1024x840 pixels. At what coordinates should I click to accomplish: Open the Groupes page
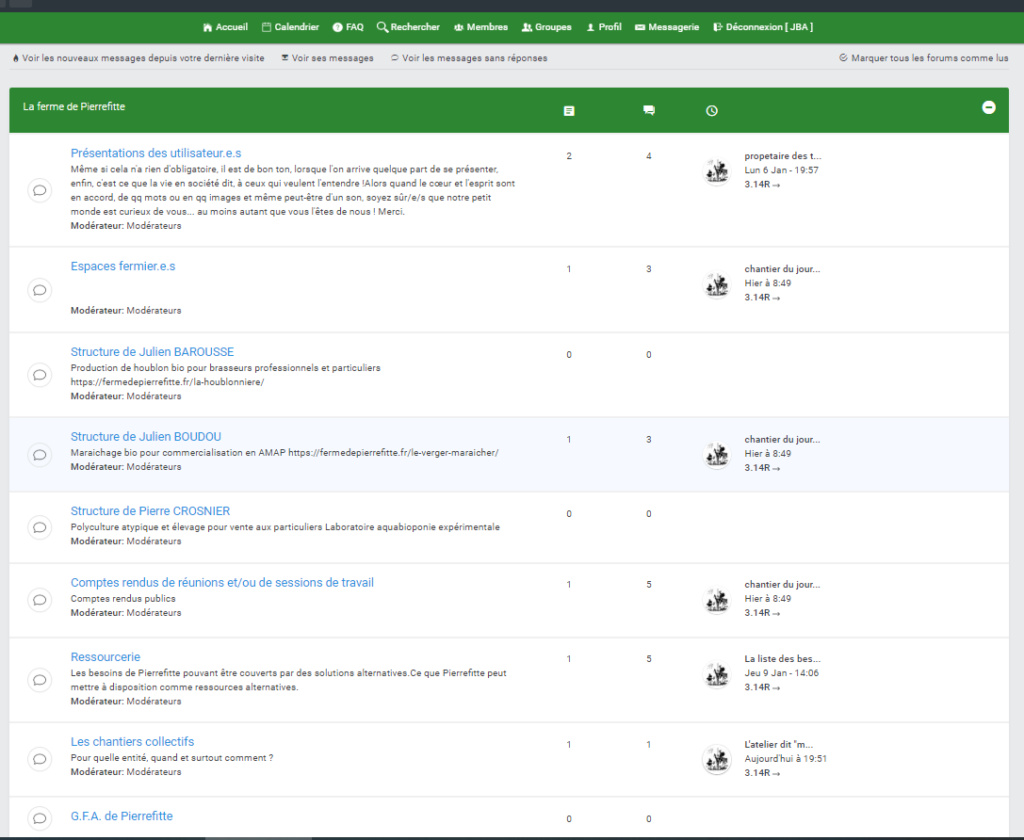(547, 27)
